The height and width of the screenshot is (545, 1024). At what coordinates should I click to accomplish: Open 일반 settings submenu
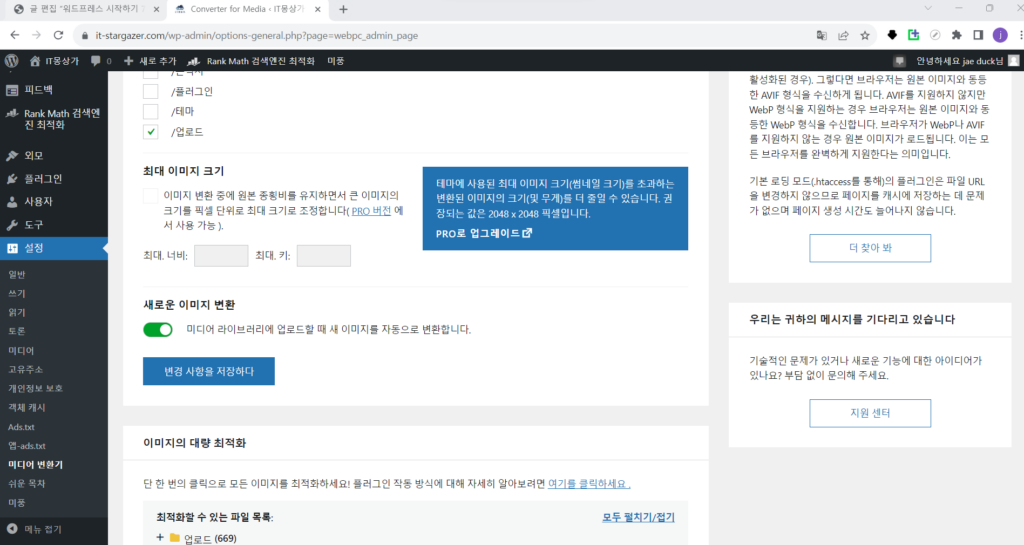[x=17, y=274]
